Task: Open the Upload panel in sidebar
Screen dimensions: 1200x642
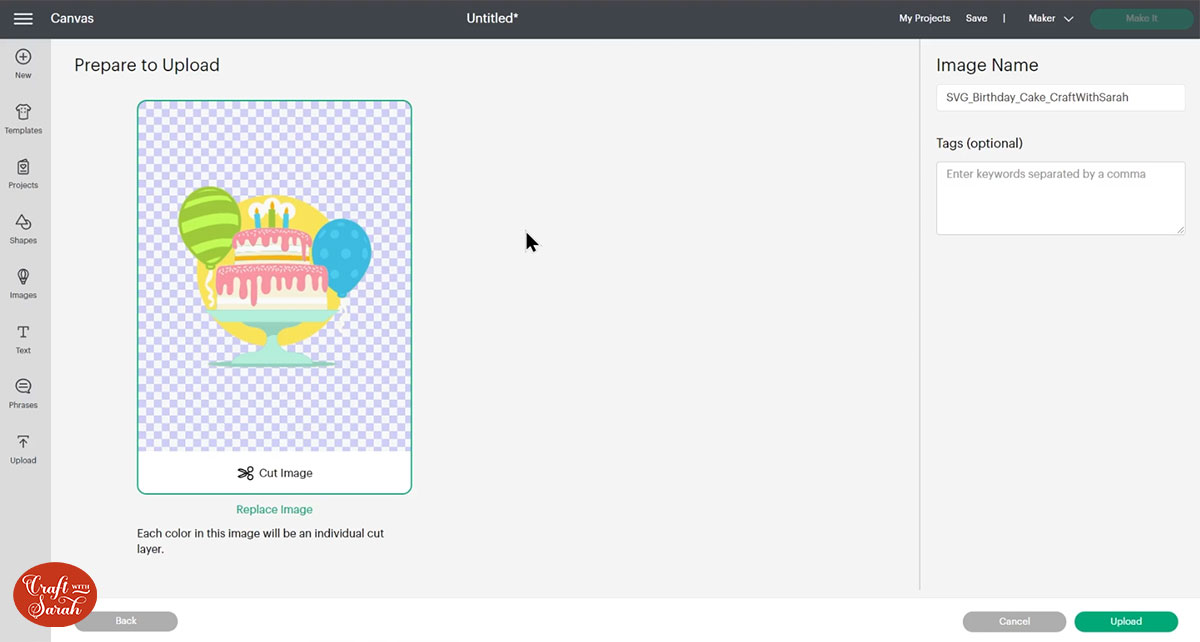Action: click(x=23, y=449)
